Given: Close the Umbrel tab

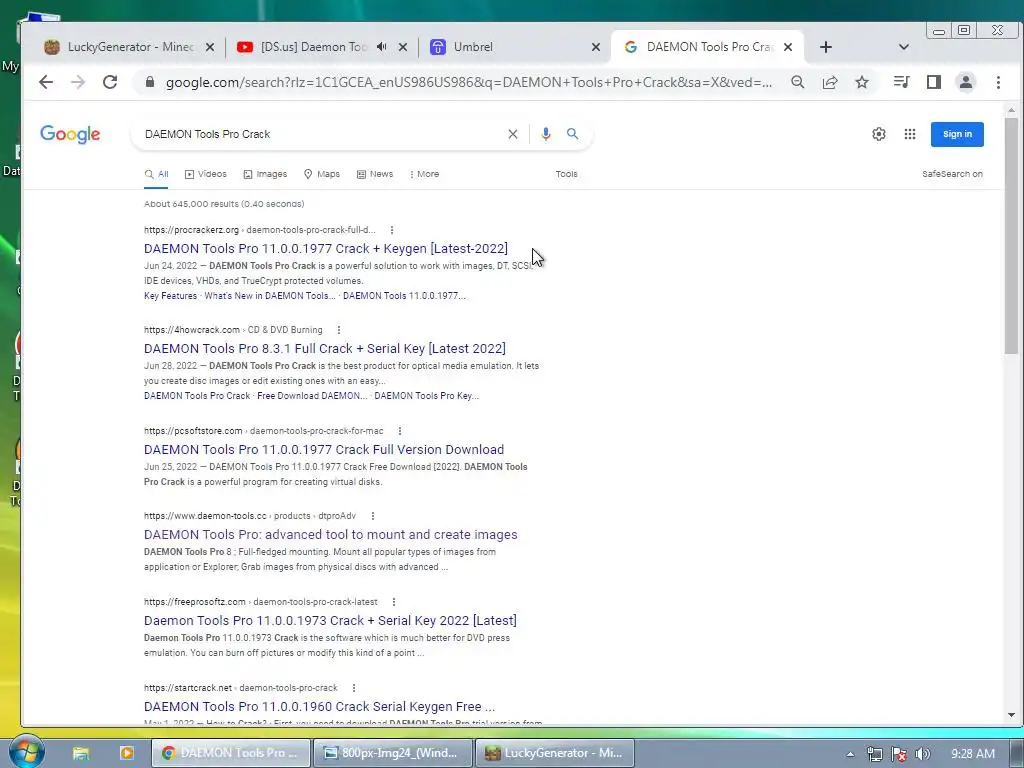Looking at the screenshot, I should [596, 47].
